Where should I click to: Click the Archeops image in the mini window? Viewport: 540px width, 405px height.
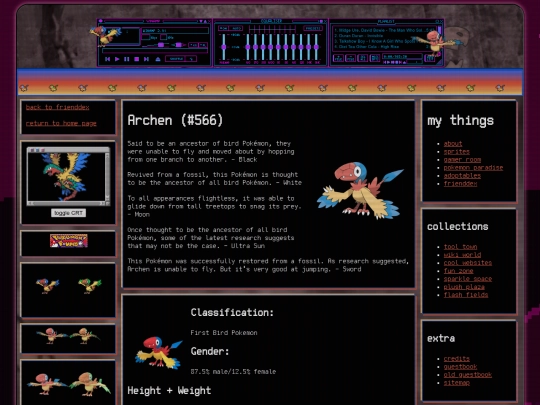66,176
